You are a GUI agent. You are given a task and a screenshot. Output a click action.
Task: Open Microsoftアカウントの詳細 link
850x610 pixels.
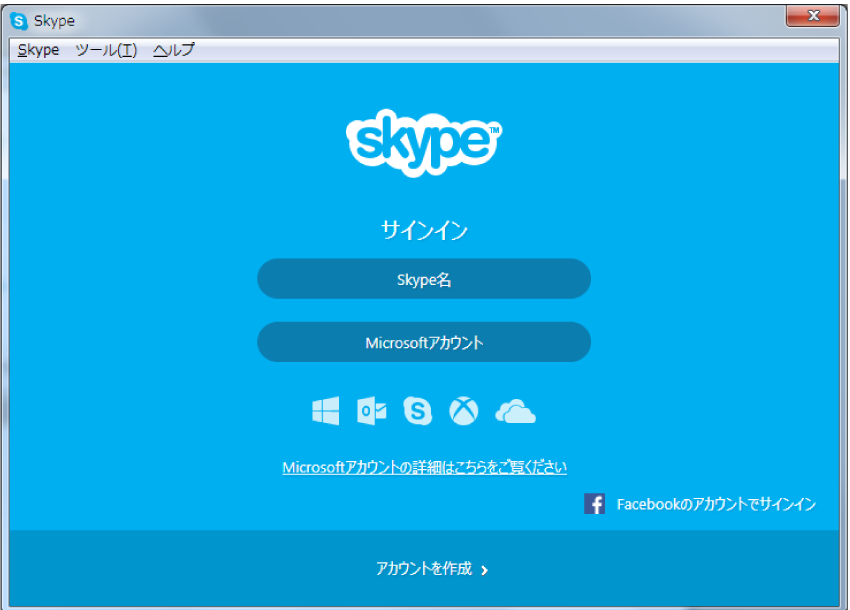pos(424,467)
